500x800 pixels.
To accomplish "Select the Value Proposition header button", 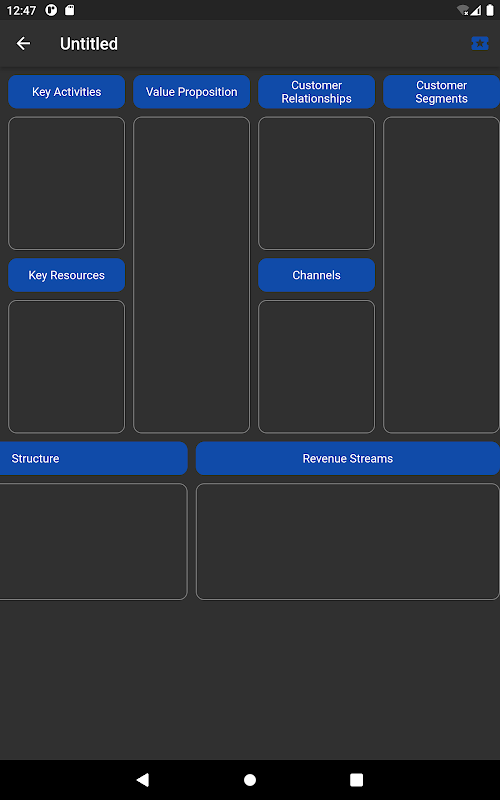I will [191, 92].
